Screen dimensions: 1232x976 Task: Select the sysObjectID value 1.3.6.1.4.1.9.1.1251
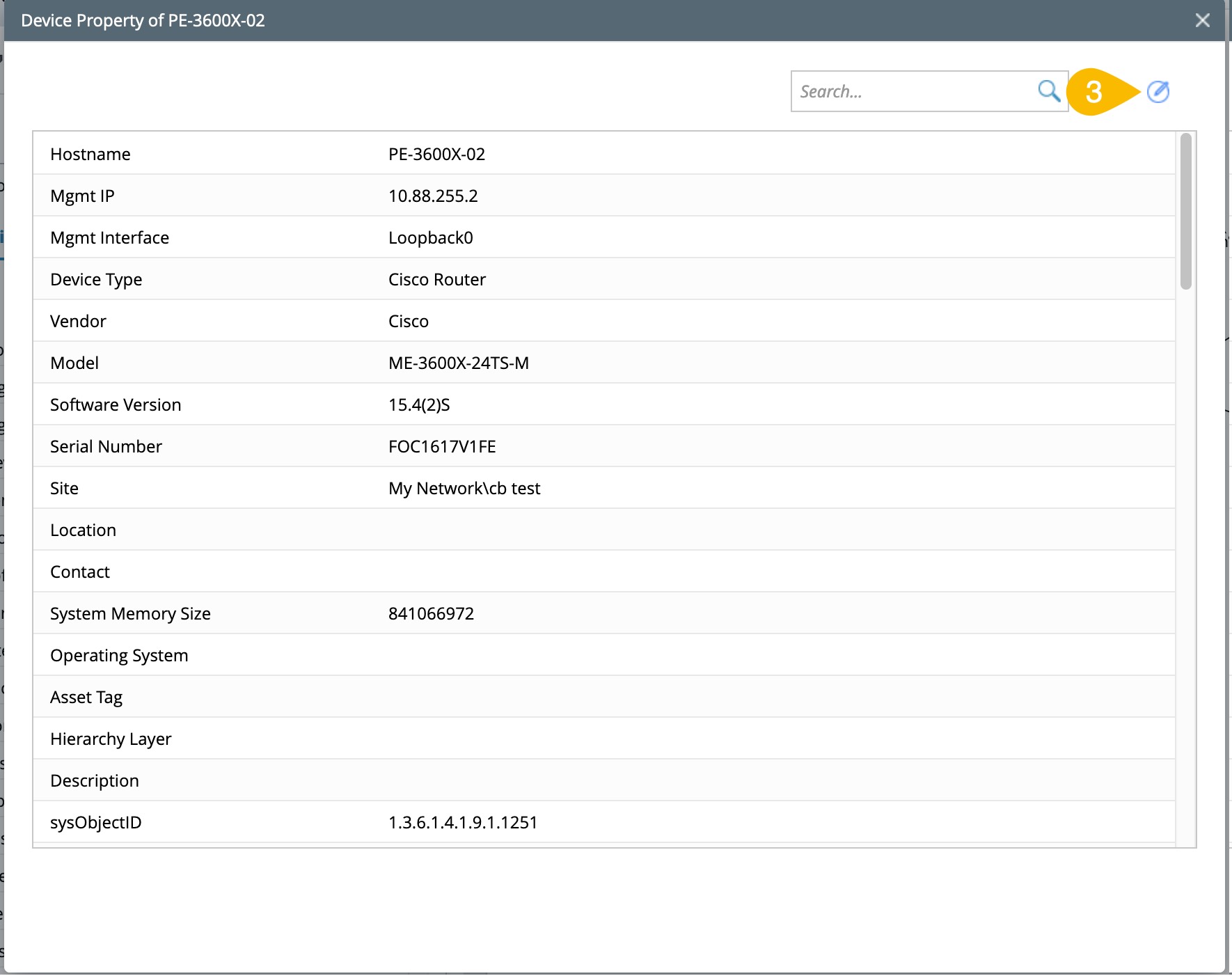click(x=463, y=822)
